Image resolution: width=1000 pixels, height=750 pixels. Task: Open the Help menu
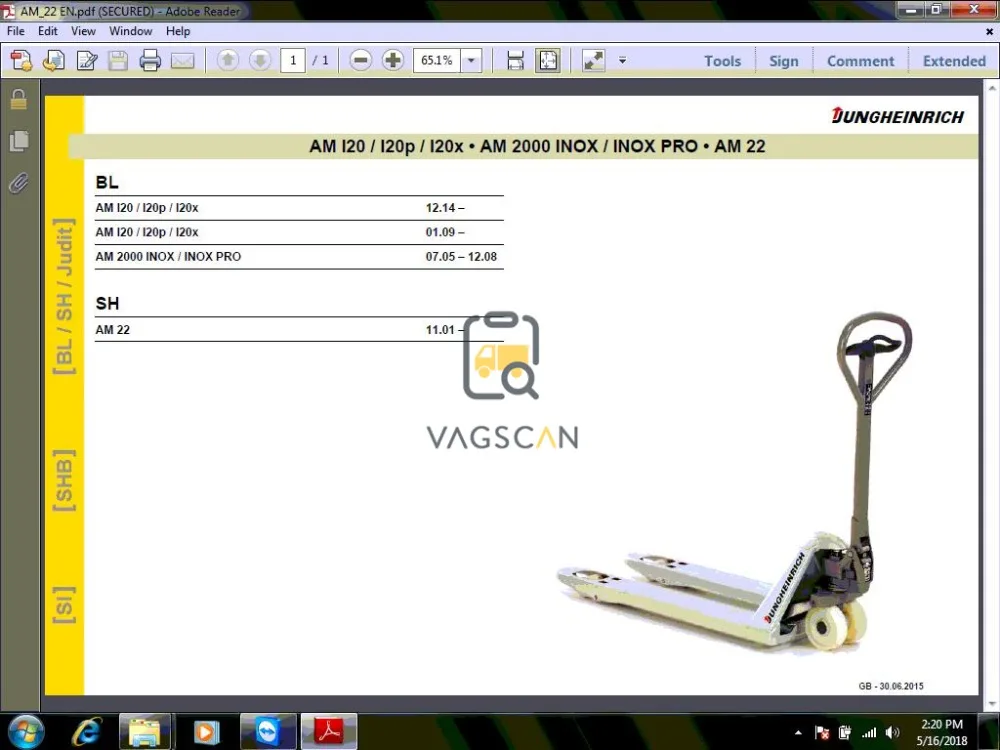point(178,31)
